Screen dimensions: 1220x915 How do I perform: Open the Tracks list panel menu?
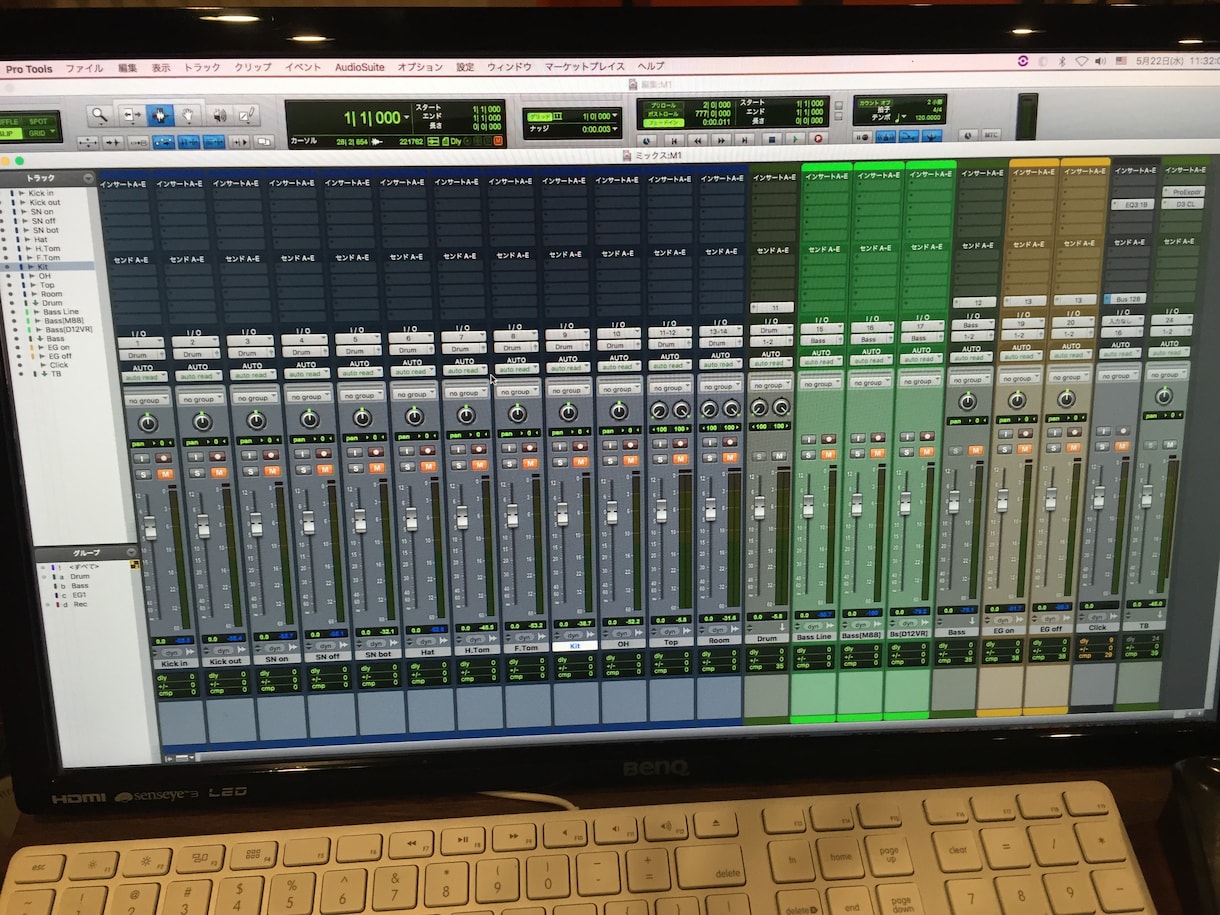[87, 179]
